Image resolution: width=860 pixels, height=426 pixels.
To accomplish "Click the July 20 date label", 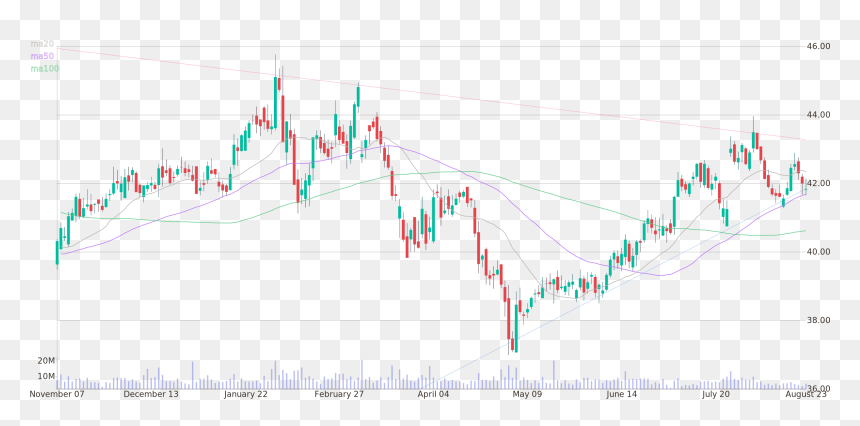I will (716, 394).
